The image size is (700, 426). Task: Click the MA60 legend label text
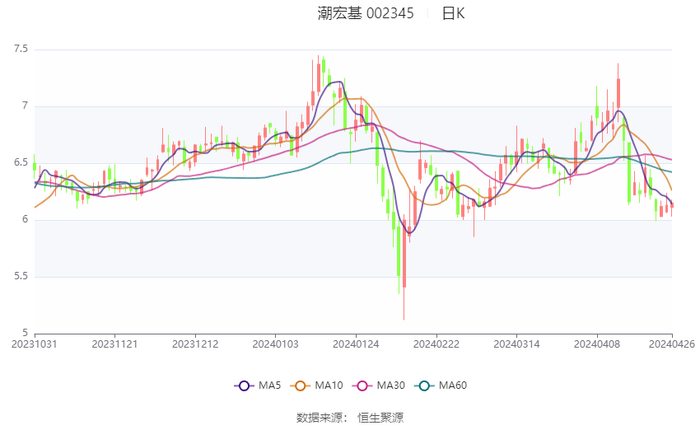(x=452, y=385)
